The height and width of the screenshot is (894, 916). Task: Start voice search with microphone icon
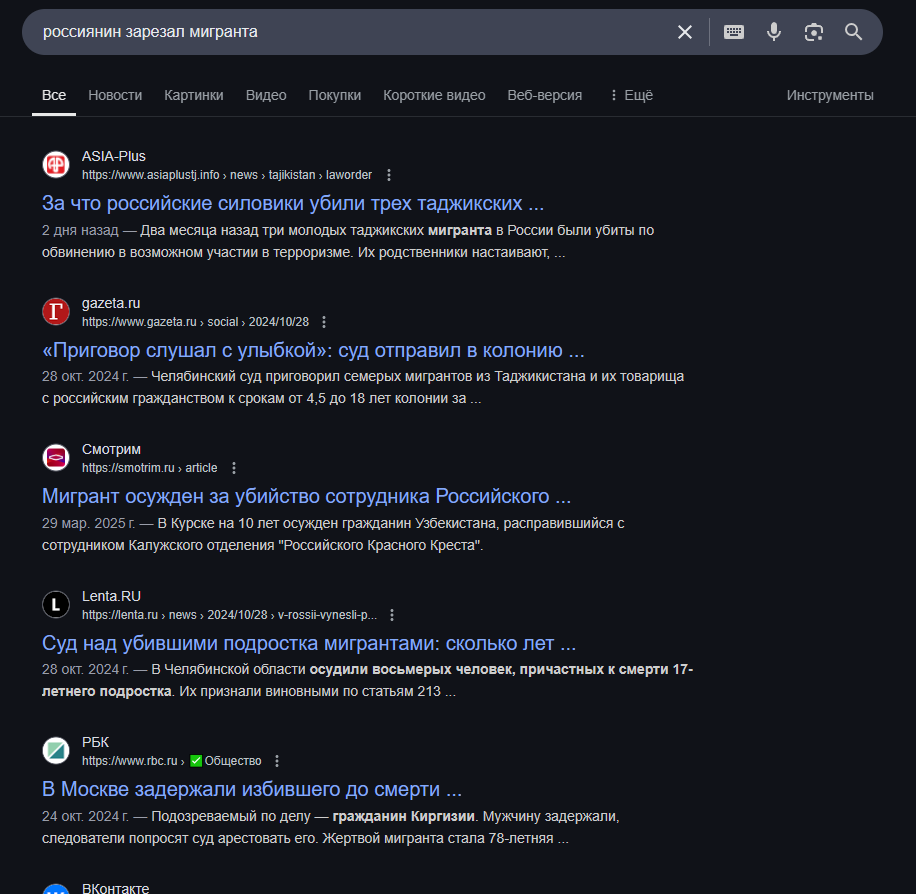point(774,32)
